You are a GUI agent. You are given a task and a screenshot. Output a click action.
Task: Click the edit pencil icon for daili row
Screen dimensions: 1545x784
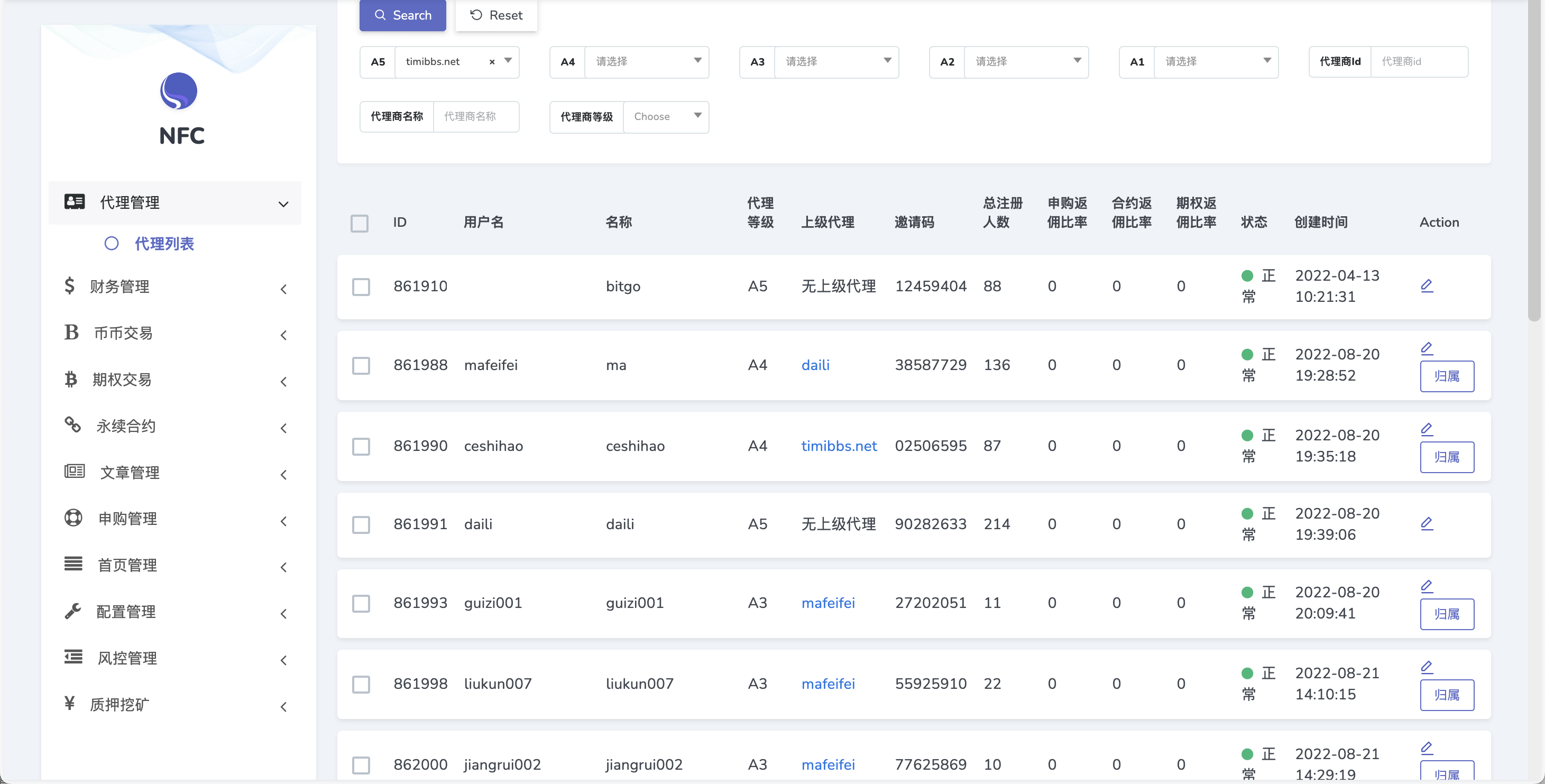pyautogui.click(x=1427, y=524)
